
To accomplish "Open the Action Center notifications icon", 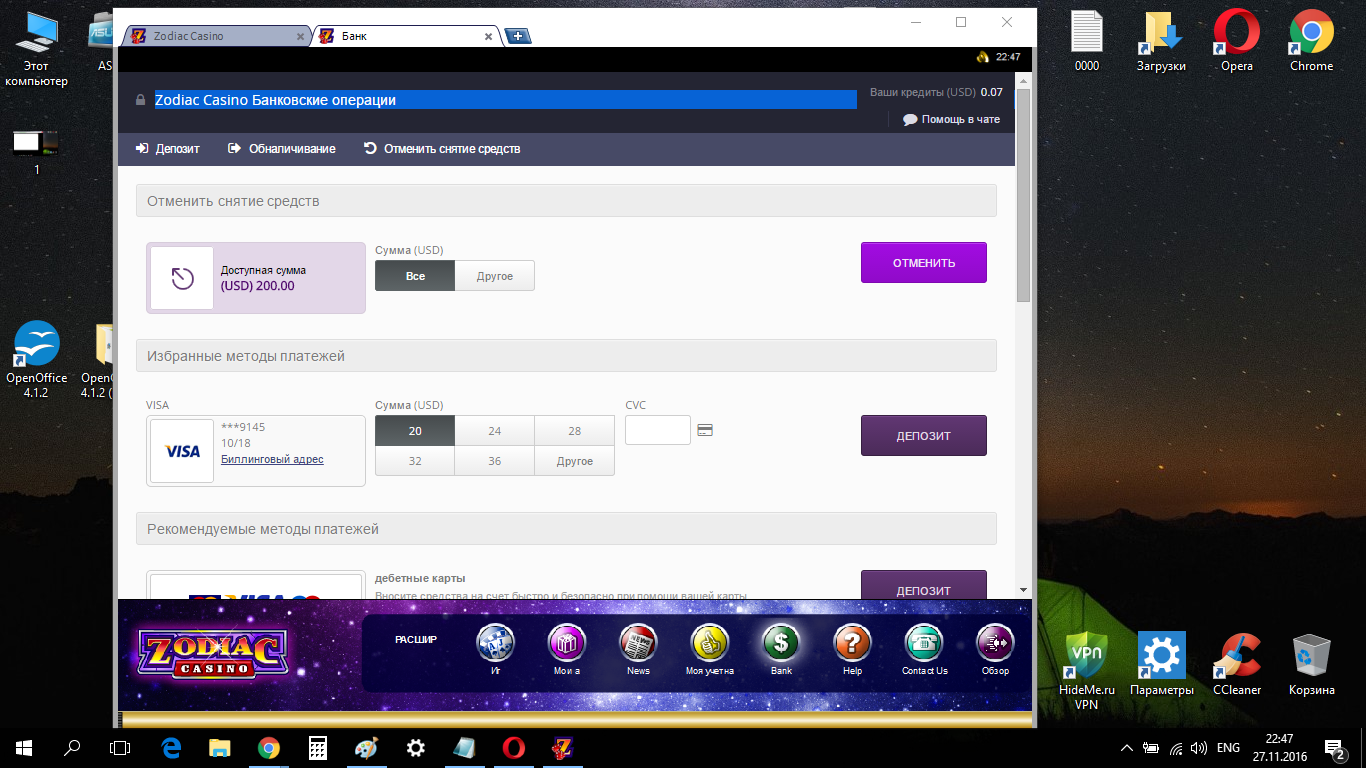I will tap(1334, 747).
